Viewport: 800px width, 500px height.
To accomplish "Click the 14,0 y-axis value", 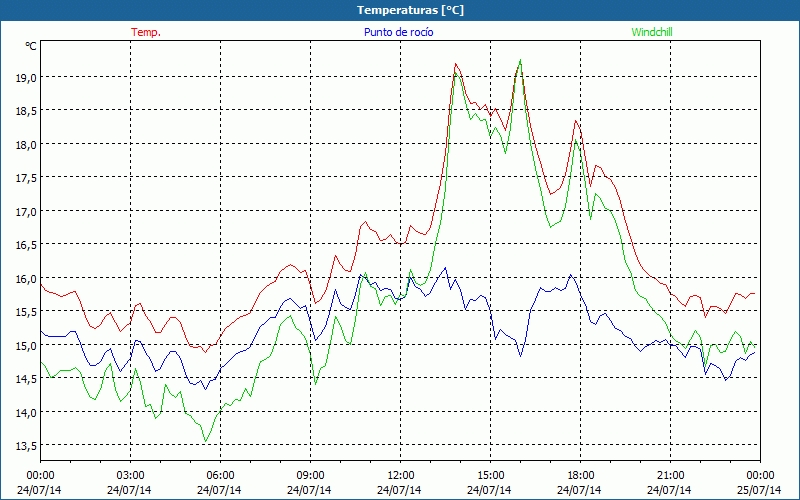I will (27, 412).
